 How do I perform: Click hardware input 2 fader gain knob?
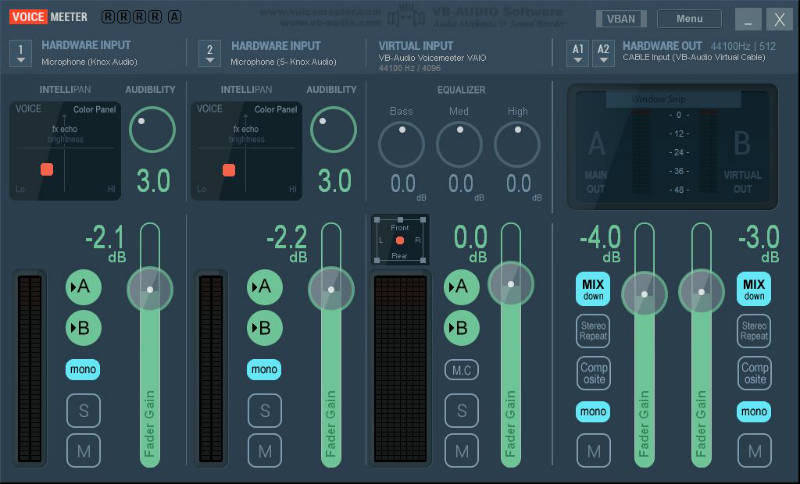point(331,289)
